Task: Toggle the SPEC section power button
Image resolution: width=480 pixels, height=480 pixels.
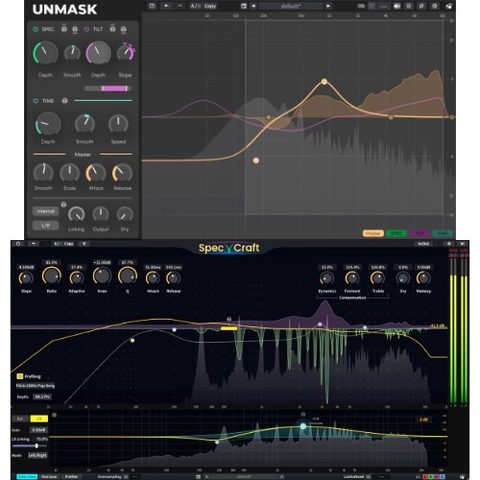Action: [36, 29]
